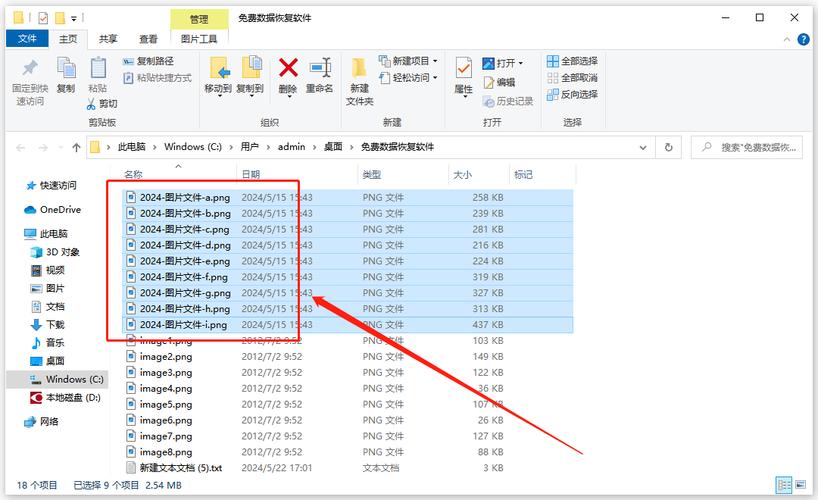Screen dimensions: 818x500
Task: Click Copy Path (复制路径)
Action: tap(148, 61)
